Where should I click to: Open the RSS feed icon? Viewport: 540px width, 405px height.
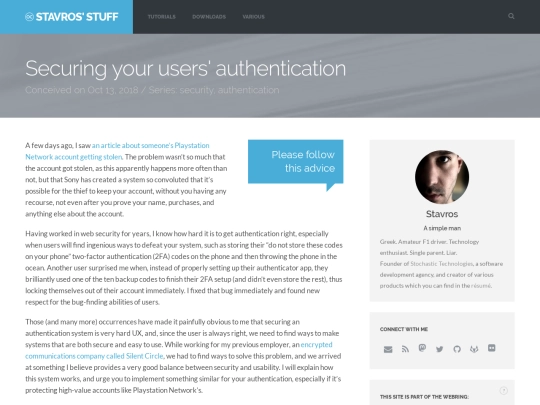pos(405,349)
